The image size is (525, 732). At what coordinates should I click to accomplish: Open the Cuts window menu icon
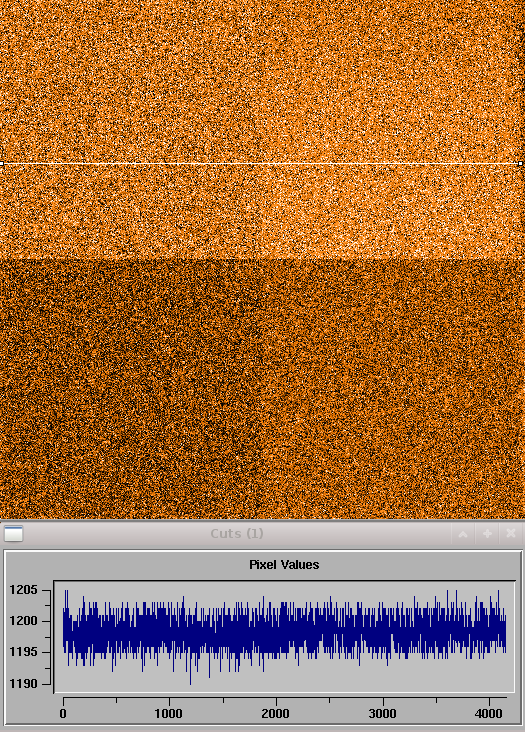(13, 534)
